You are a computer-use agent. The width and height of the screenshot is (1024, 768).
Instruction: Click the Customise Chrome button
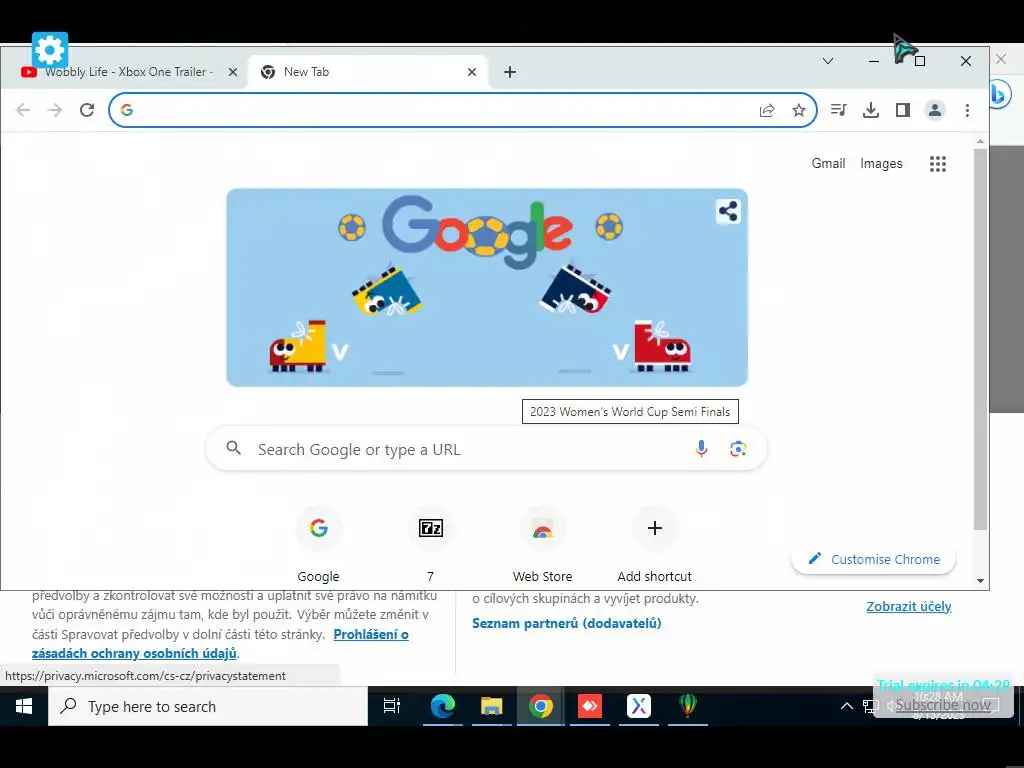click(874, 559)
